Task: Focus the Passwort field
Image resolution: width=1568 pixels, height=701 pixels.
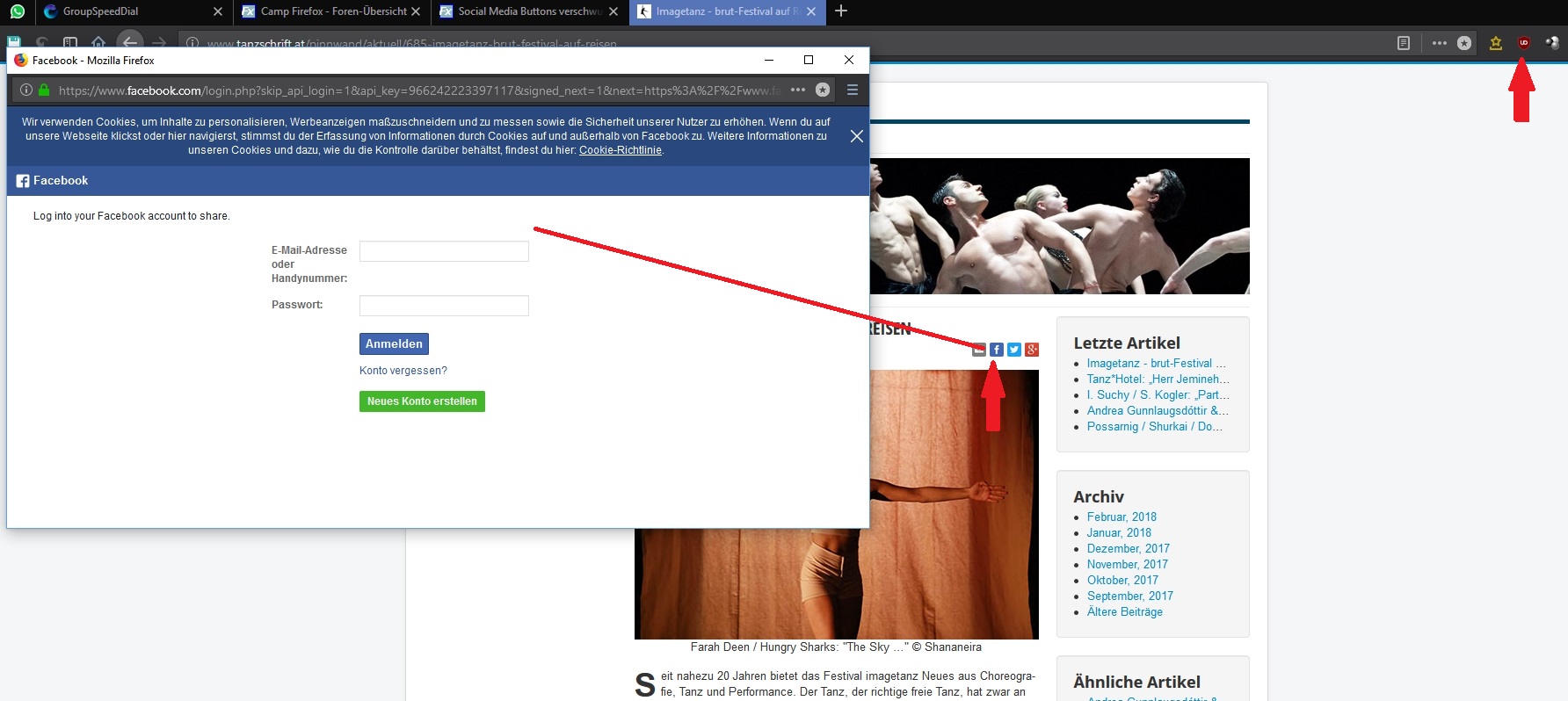Action: coord(444,306)
